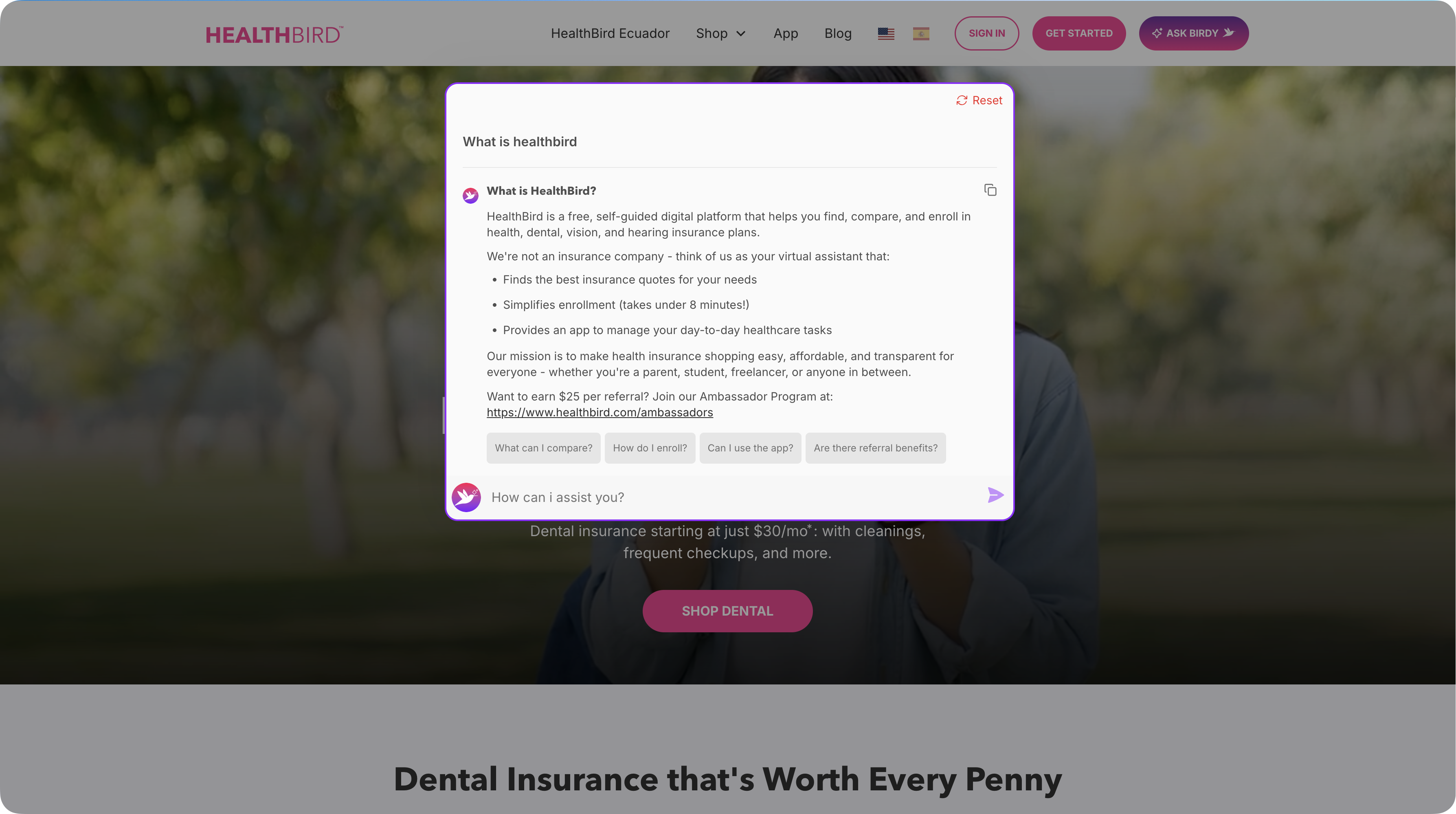
Task: Open the Blog page from navigation
Action: (x=838, y=33)
